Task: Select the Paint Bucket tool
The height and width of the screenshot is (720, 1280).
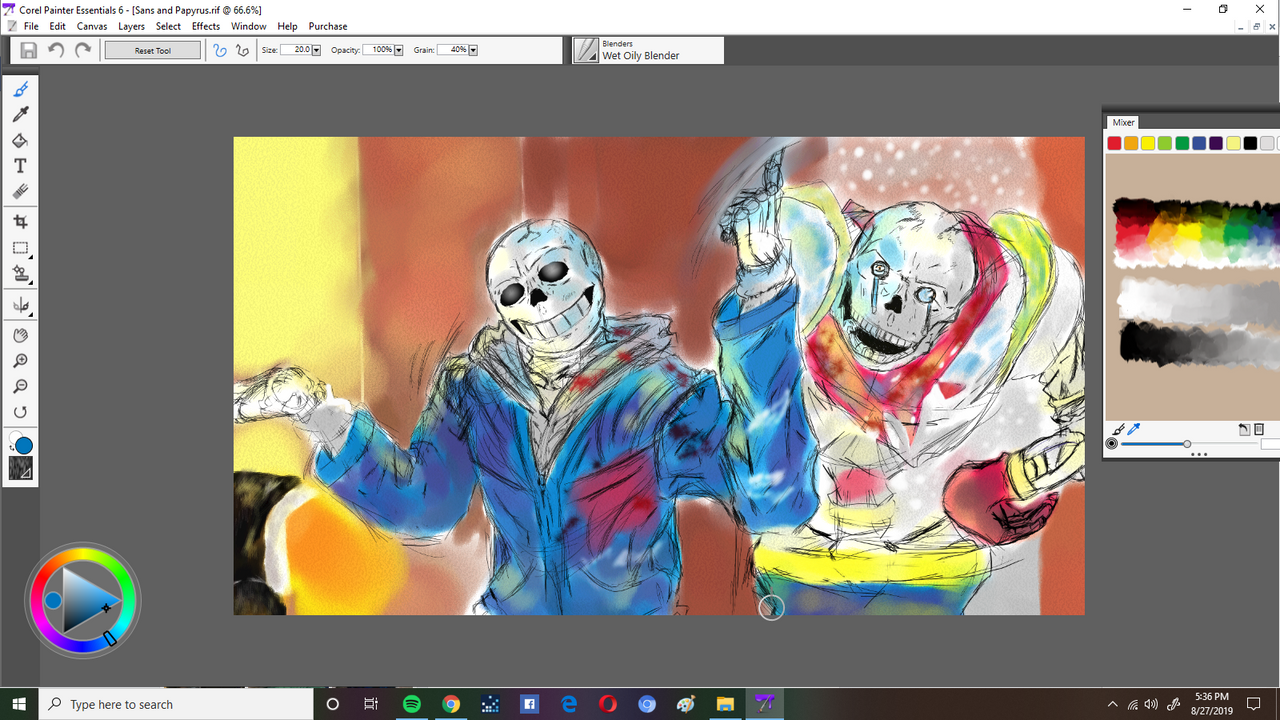Action: click(20, 141)
